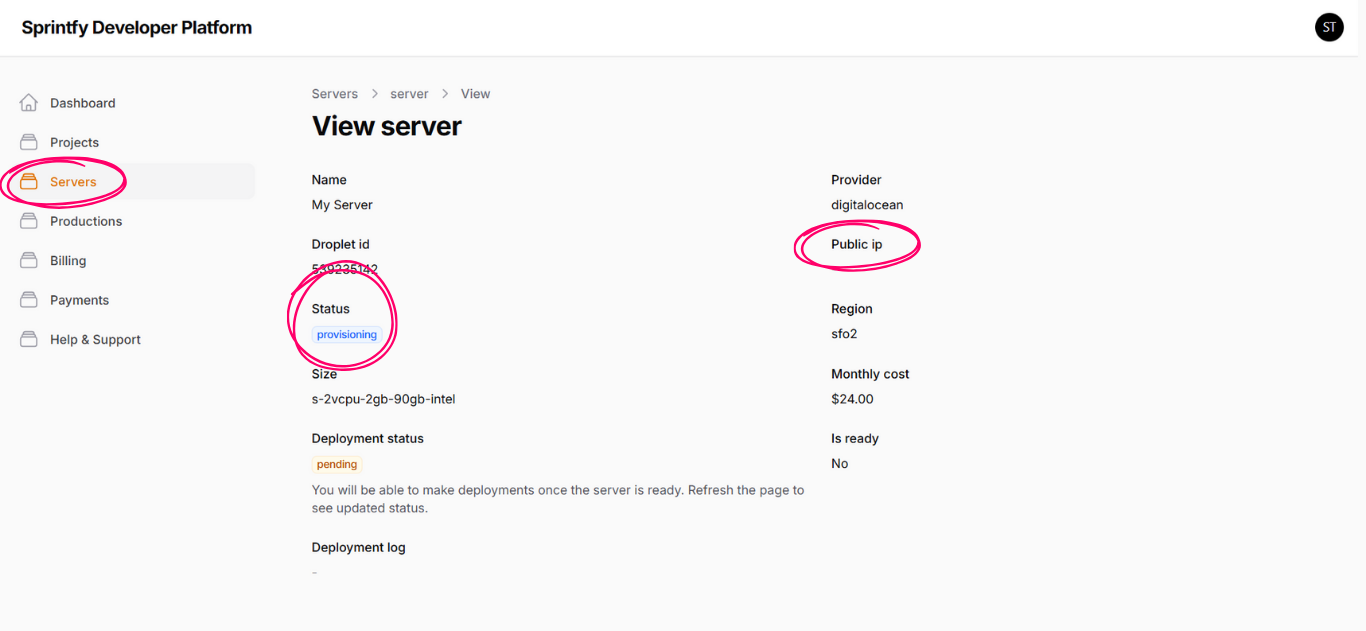Screen dimensions: 1366x631
Task: Click the Billing icon in sidebar
Action: point(29,260)
